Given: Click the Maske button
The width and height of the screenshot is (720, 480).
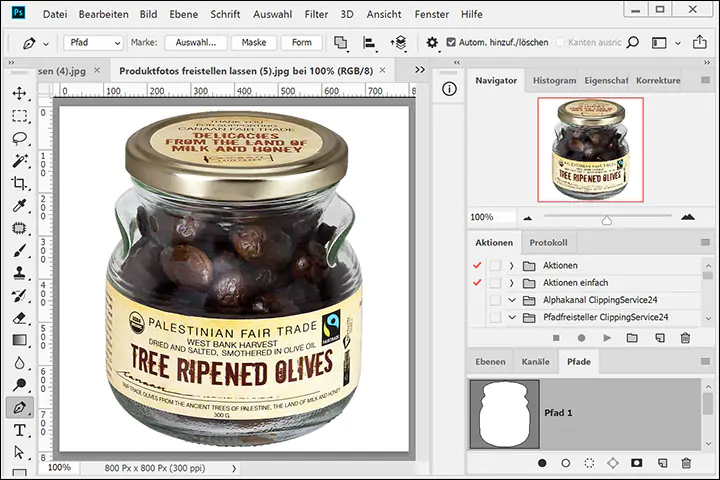Looking at the screenshot, I should click(x=254, y=43).
